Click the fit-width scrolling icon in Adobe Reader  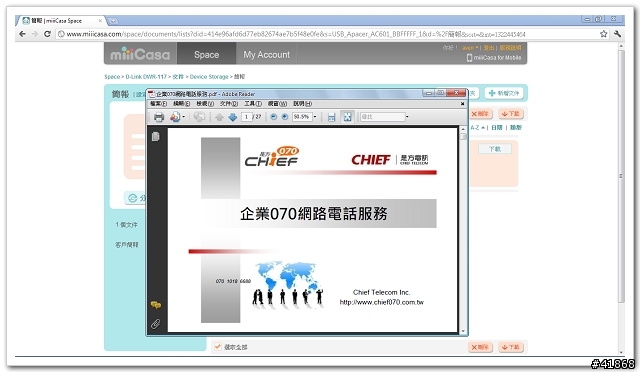[331, 117]
